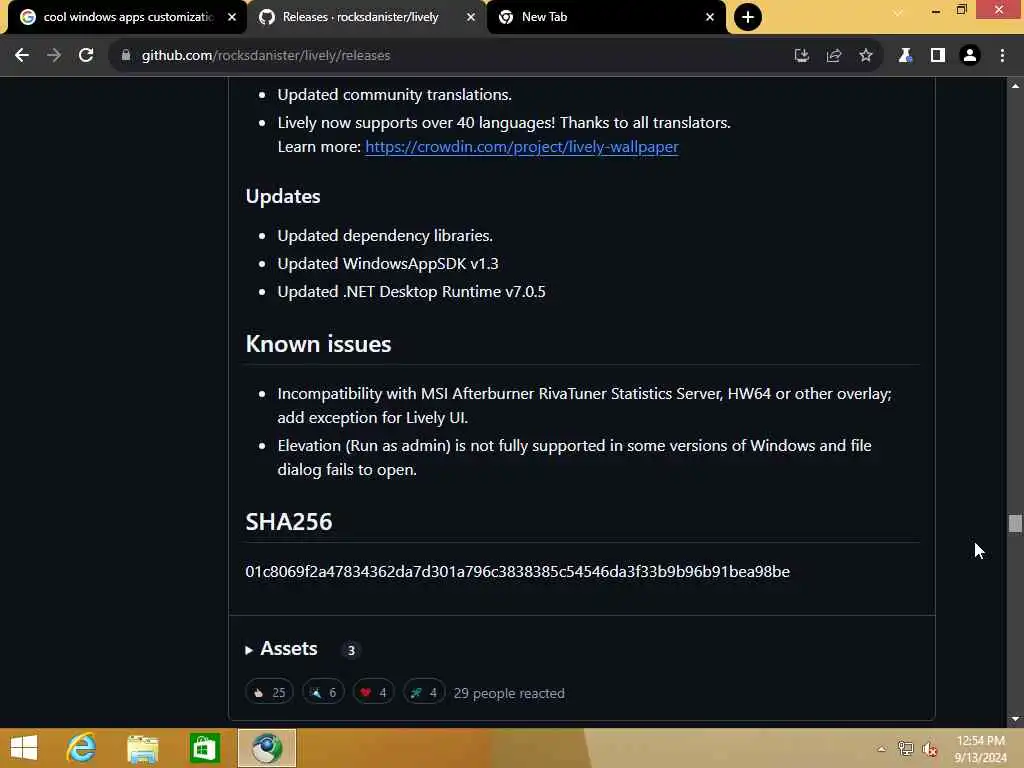
Task: Click the scrollbar down arrow
Action: (x=1015, y=719)
